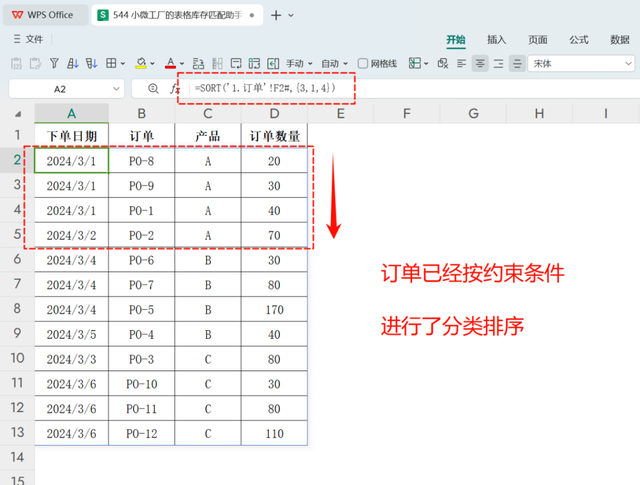Open the table style dropdown arrow

coord(426,64)
